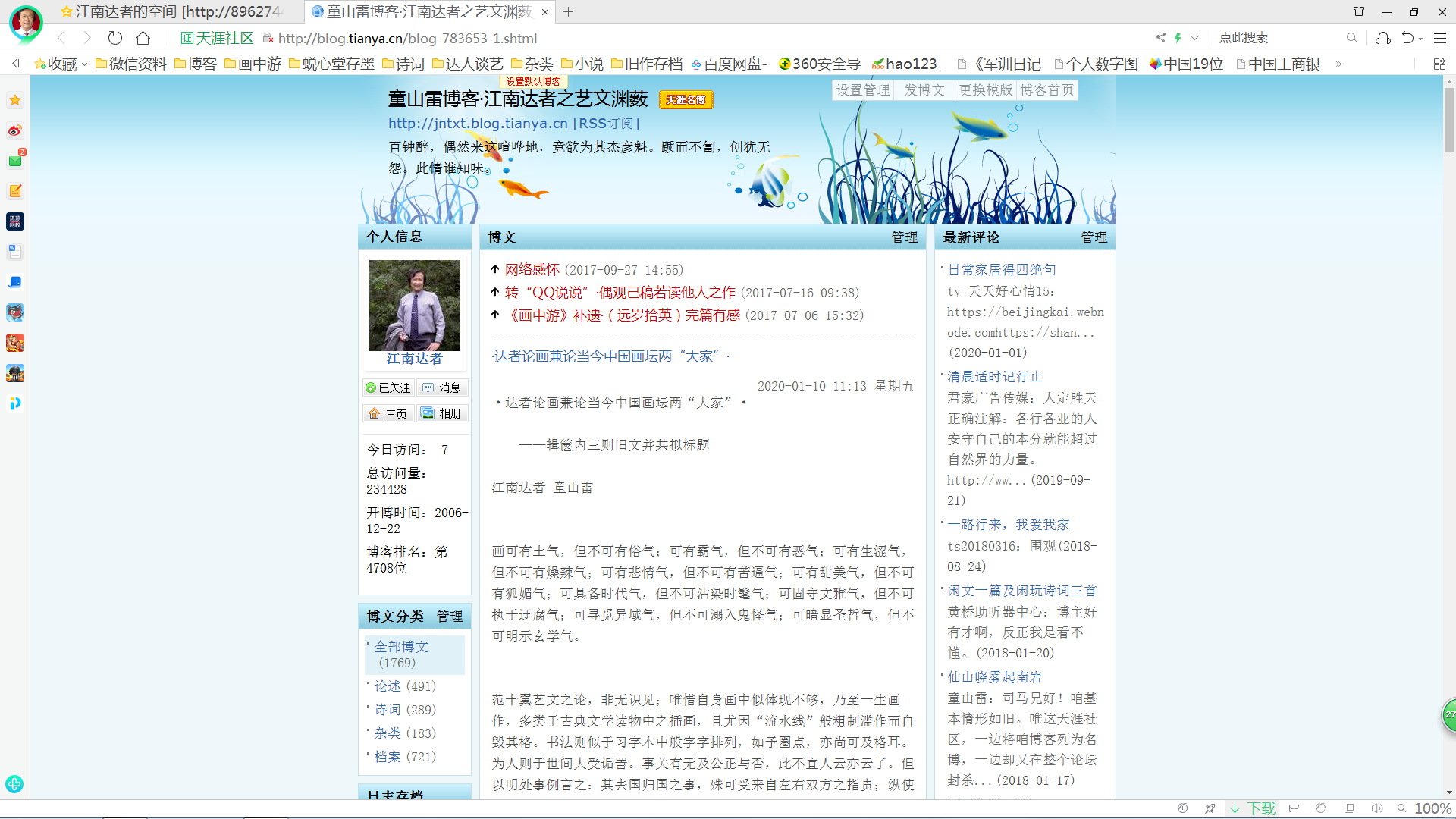Open Weibo from the sidebar
The width and height of the screenshot is (1456, 819).
(x=15, y=130)
